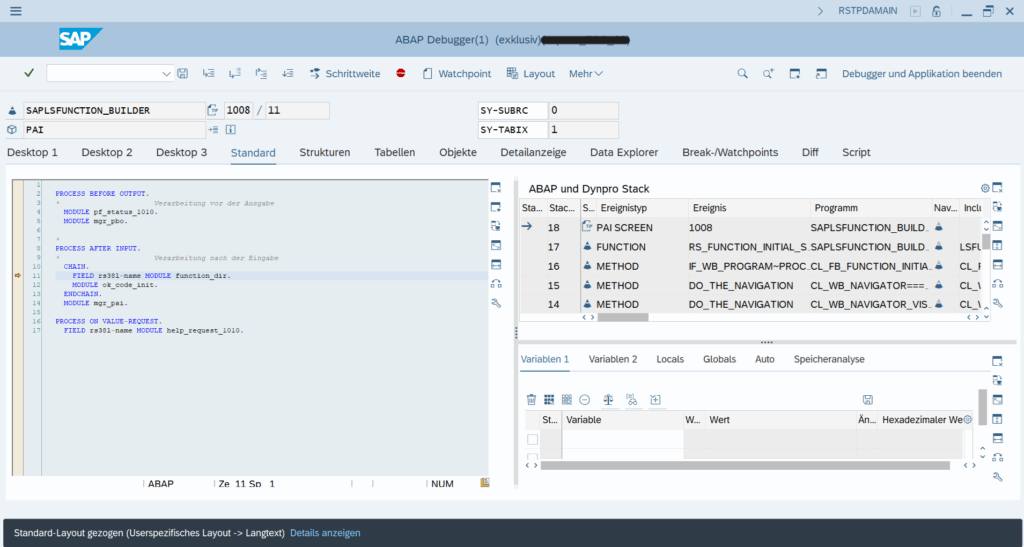Click the stack table down-arrow scroll button
This screenshot has height=547, width=1024.
[x=987, y=317]
